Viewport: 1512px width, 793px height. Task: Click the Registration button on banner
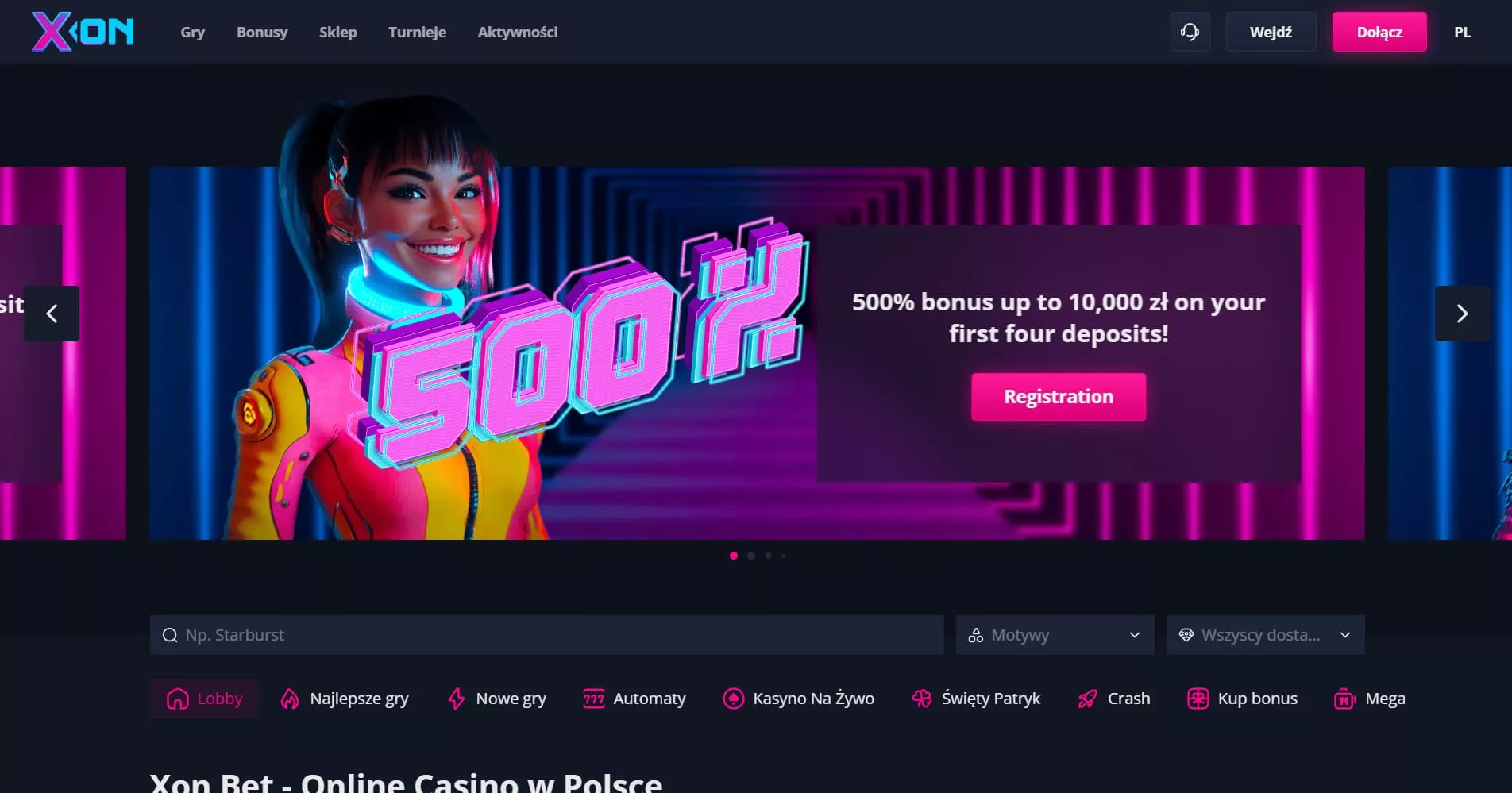click(x=1059, y=397)
